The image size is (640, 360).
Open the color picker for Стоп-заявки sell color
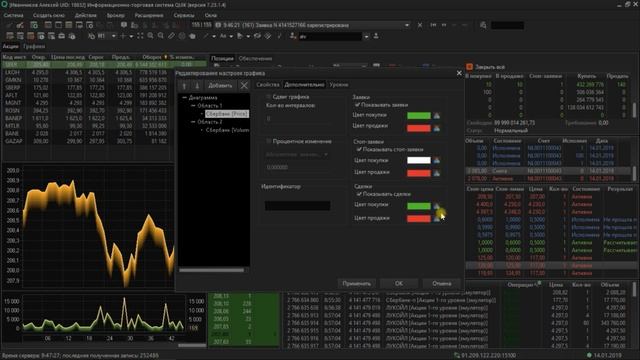[x=437, y=173]
